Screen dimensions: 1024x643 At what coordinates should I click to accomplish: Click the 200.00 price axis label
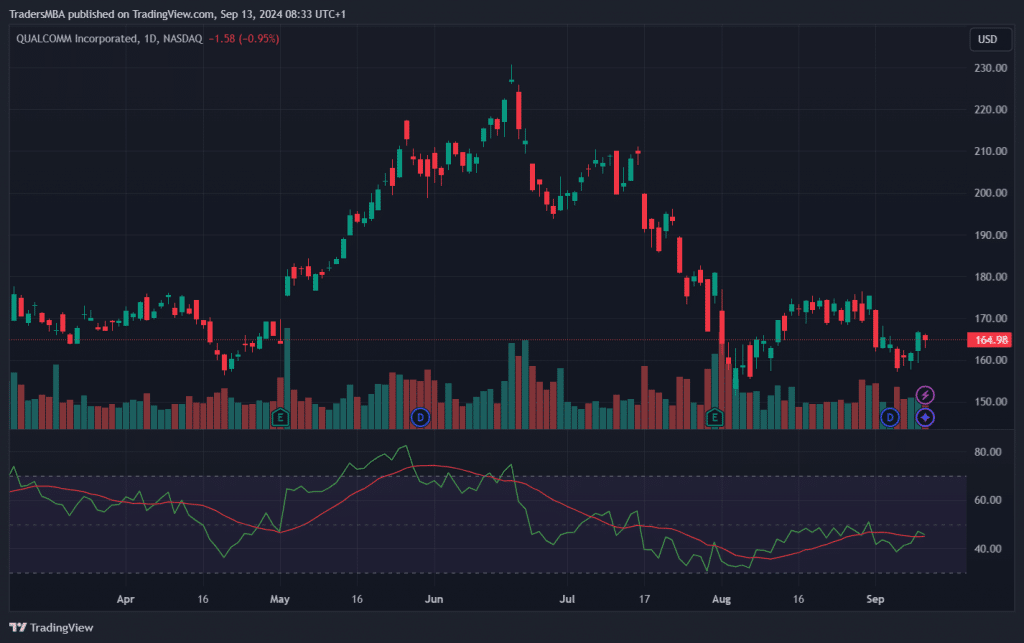(988, 193)
